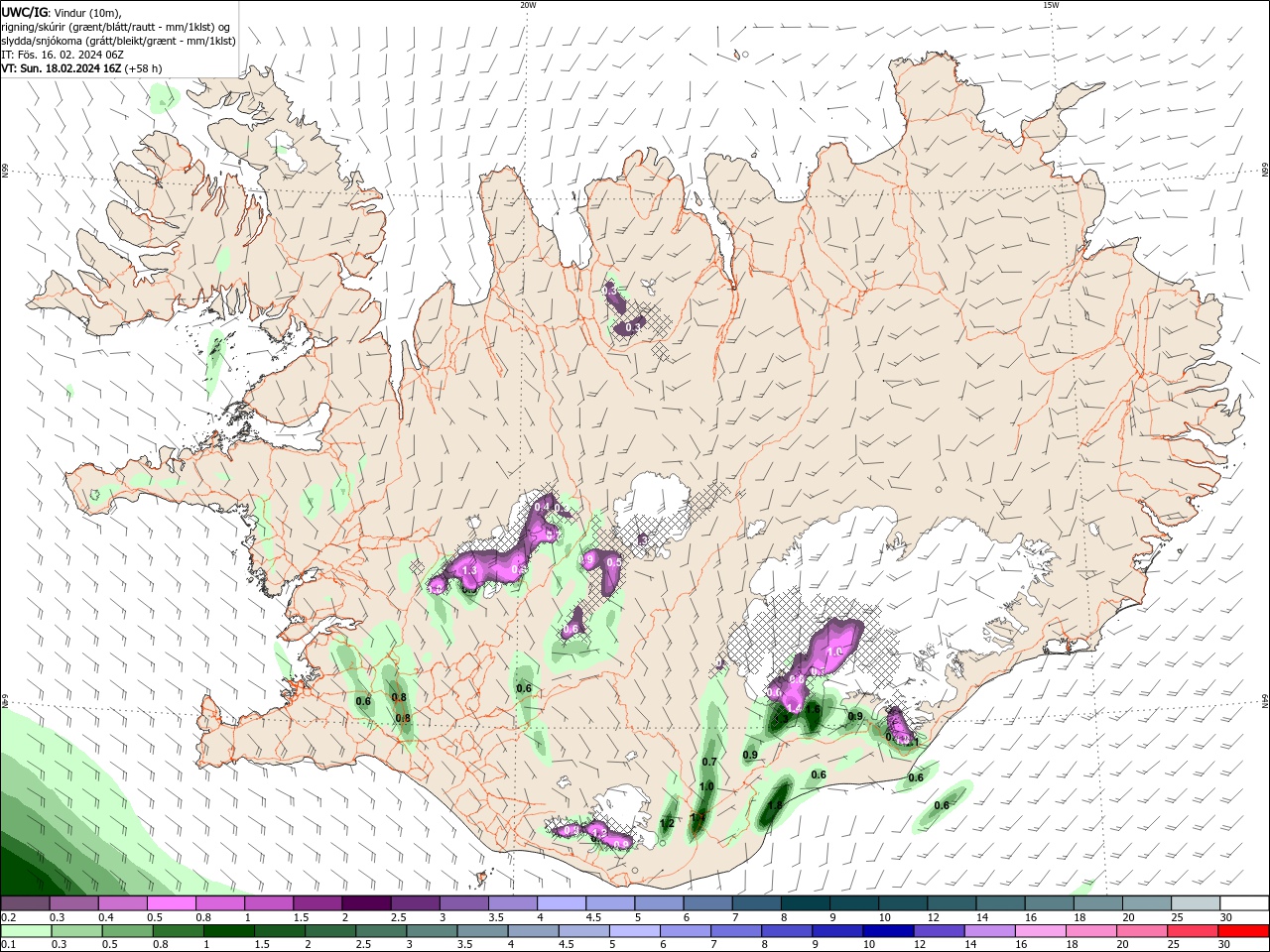Click the medium green swatch at 0.5 in lower legend row
This screenshot has height=952, width=1270.
[x=127, y=931]
